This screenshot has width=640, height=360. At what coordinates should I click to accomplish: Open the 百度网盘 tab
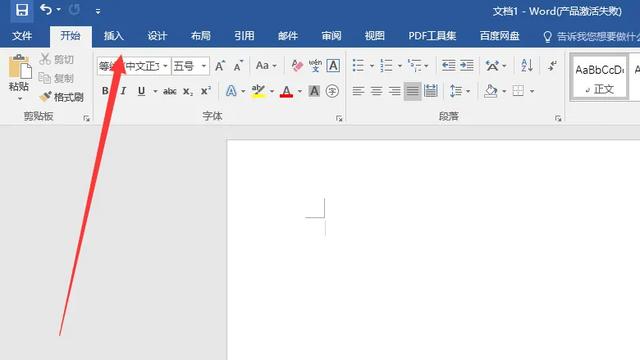500,36
